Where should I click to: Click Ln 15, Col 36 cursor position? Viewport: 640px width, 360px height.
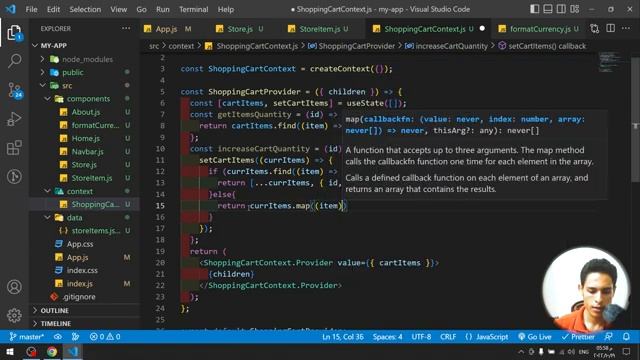pos(343,337)
